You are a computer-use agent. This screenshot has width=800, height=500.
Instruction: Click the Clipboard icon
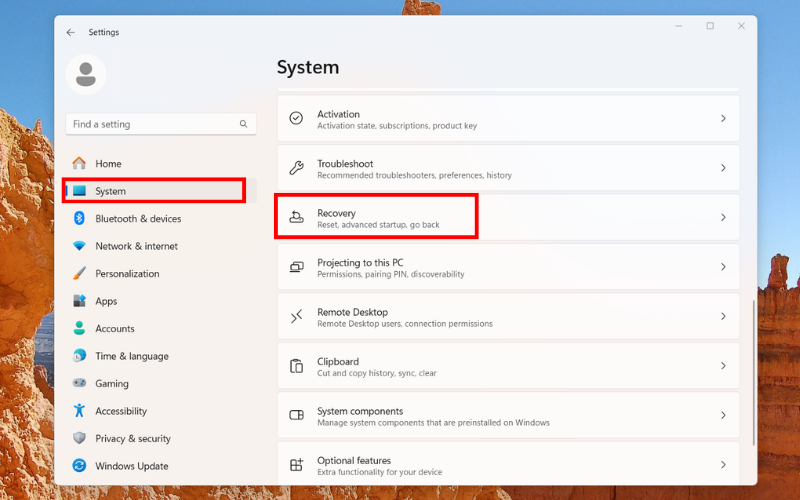pyautogui.click(x=296, y=366)
